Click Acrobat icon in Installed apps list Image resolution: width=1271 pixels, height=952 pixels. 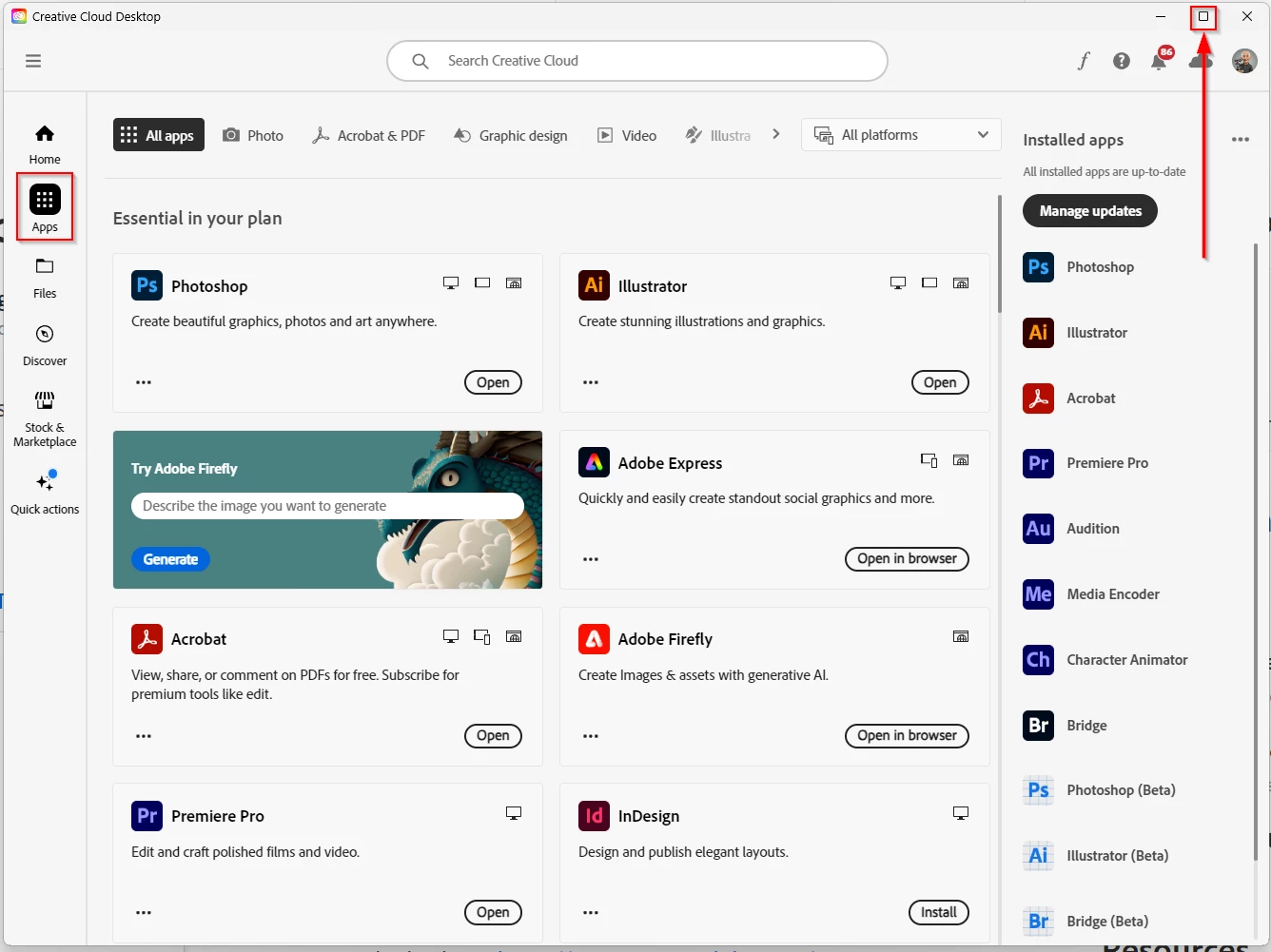(1038, 398)
